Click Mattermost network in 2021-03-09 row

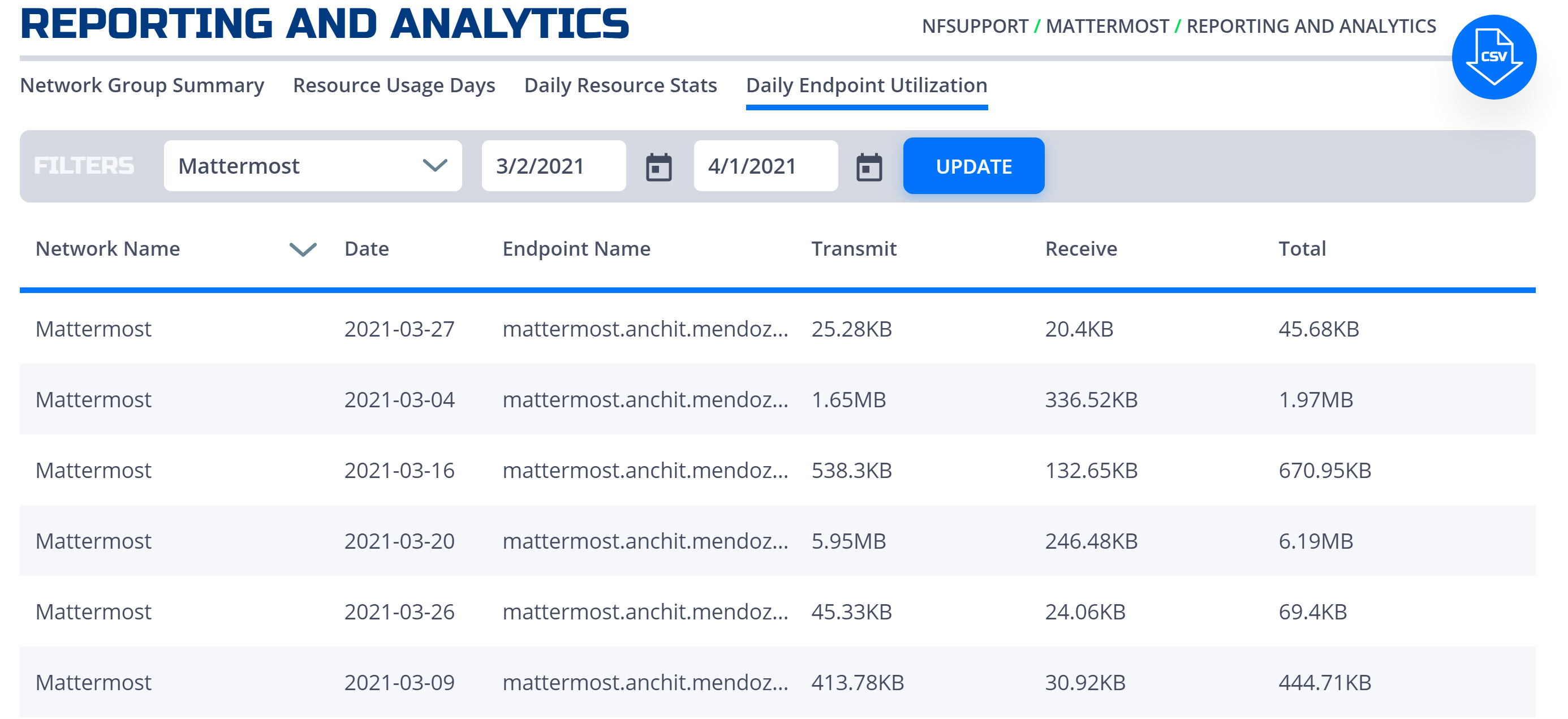point(93,682)
